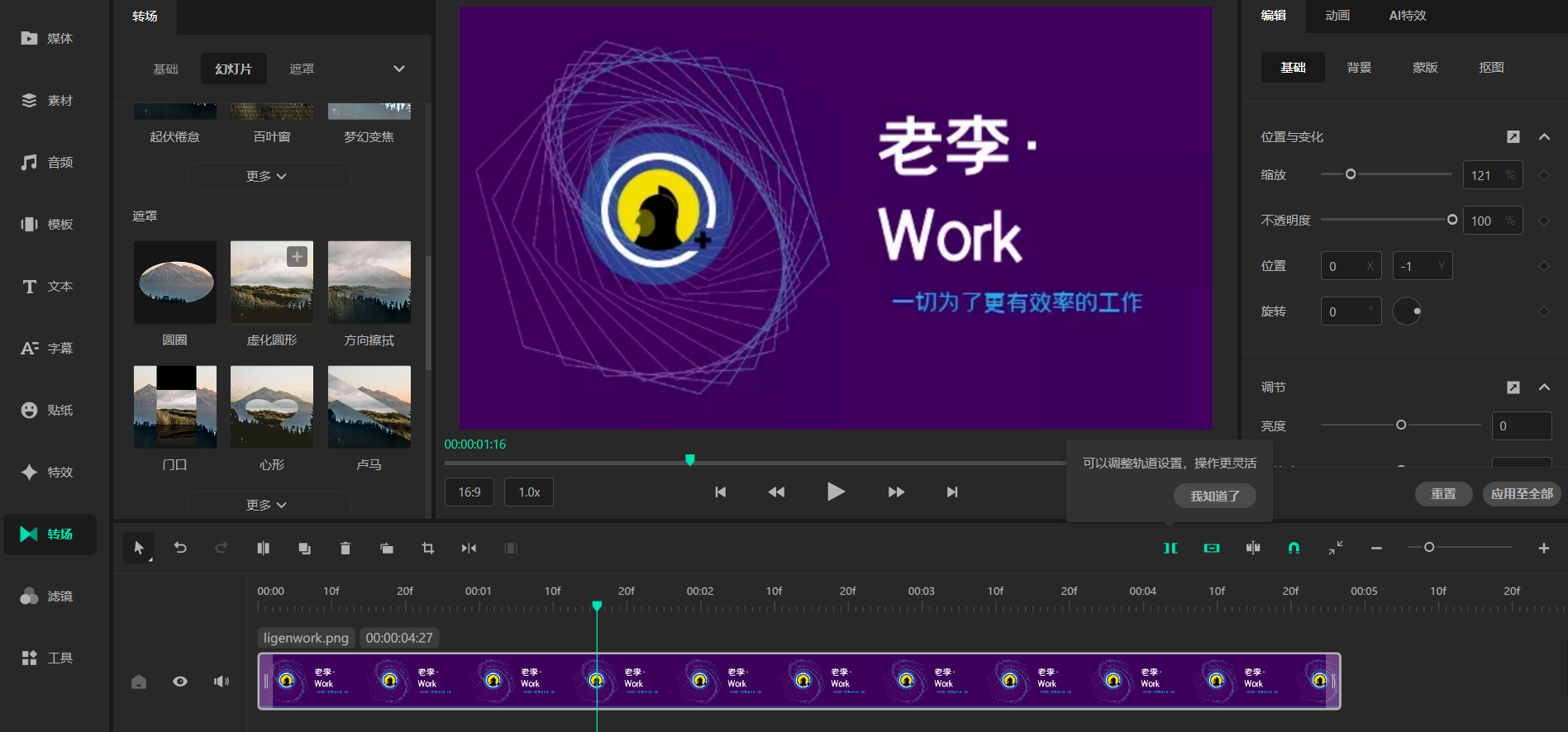
Task: Open the AI特效 tab
Action: coord(1408,16)
